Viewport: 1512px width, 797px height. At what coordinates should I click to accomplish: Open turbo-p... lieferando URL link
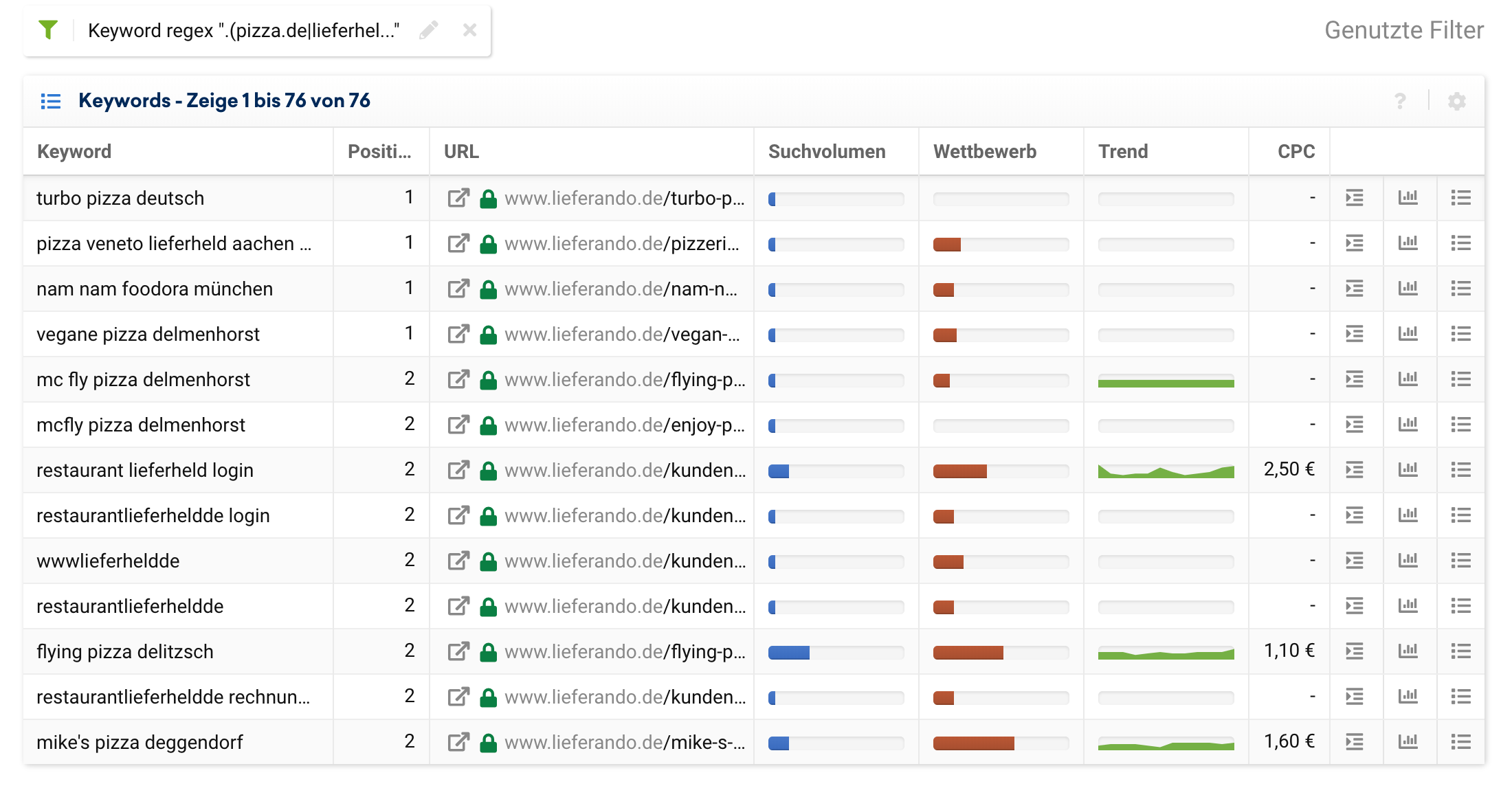coord(625,198)
